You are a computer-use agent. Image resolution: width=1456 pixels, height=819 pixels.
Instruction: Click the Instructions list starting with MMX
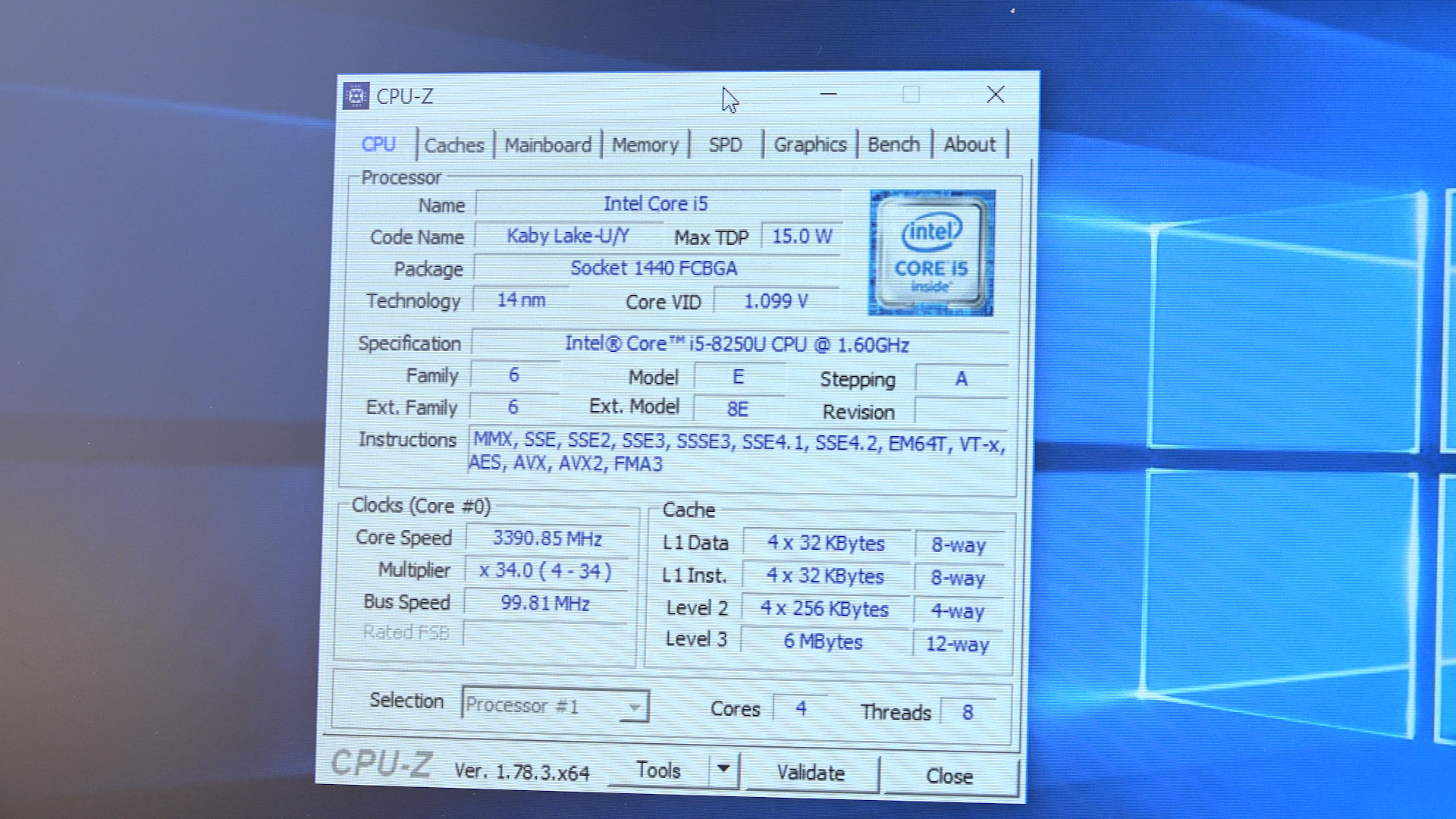tap(738, 452)
